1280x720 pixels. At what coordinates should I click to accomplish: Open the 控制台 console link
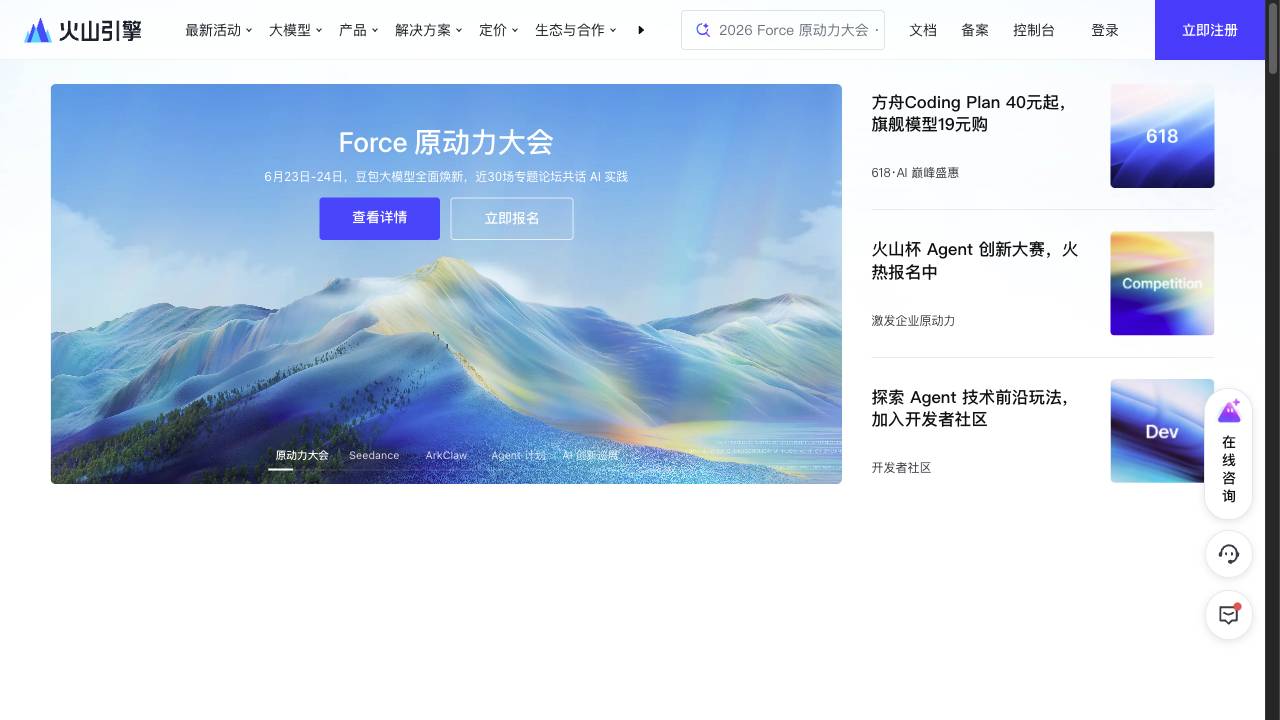point(1034,30)
